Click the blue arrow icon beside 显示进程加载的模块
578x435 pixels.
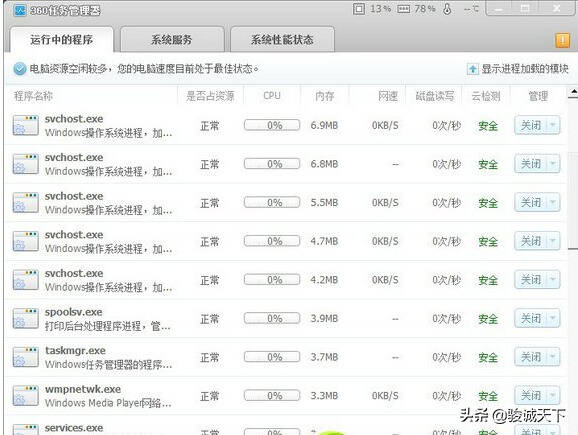(473, 69)
